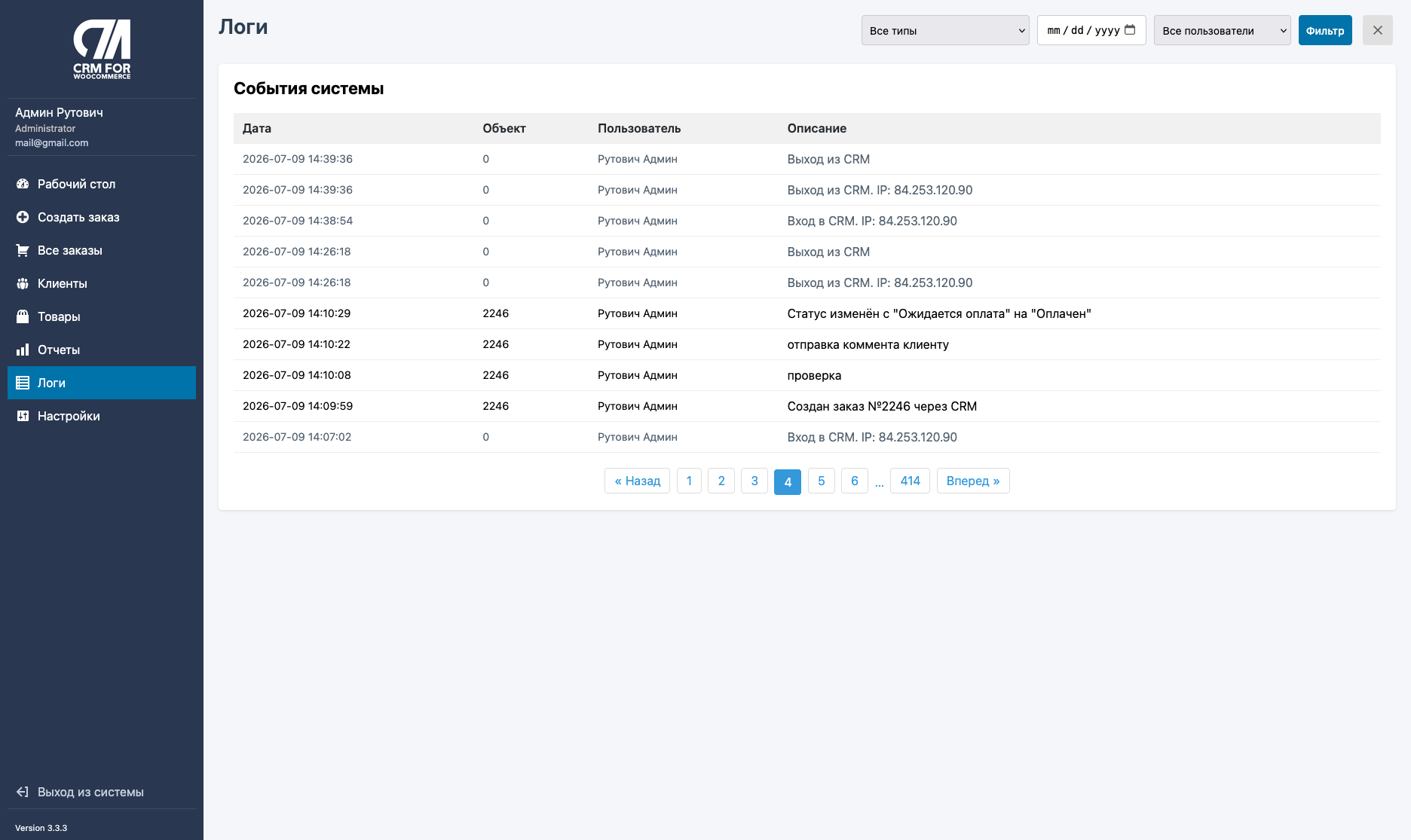Image resolution: width=1411 pixels, height=840 pixels.
Task: Open Все заказы section
Action: (102, 250)
